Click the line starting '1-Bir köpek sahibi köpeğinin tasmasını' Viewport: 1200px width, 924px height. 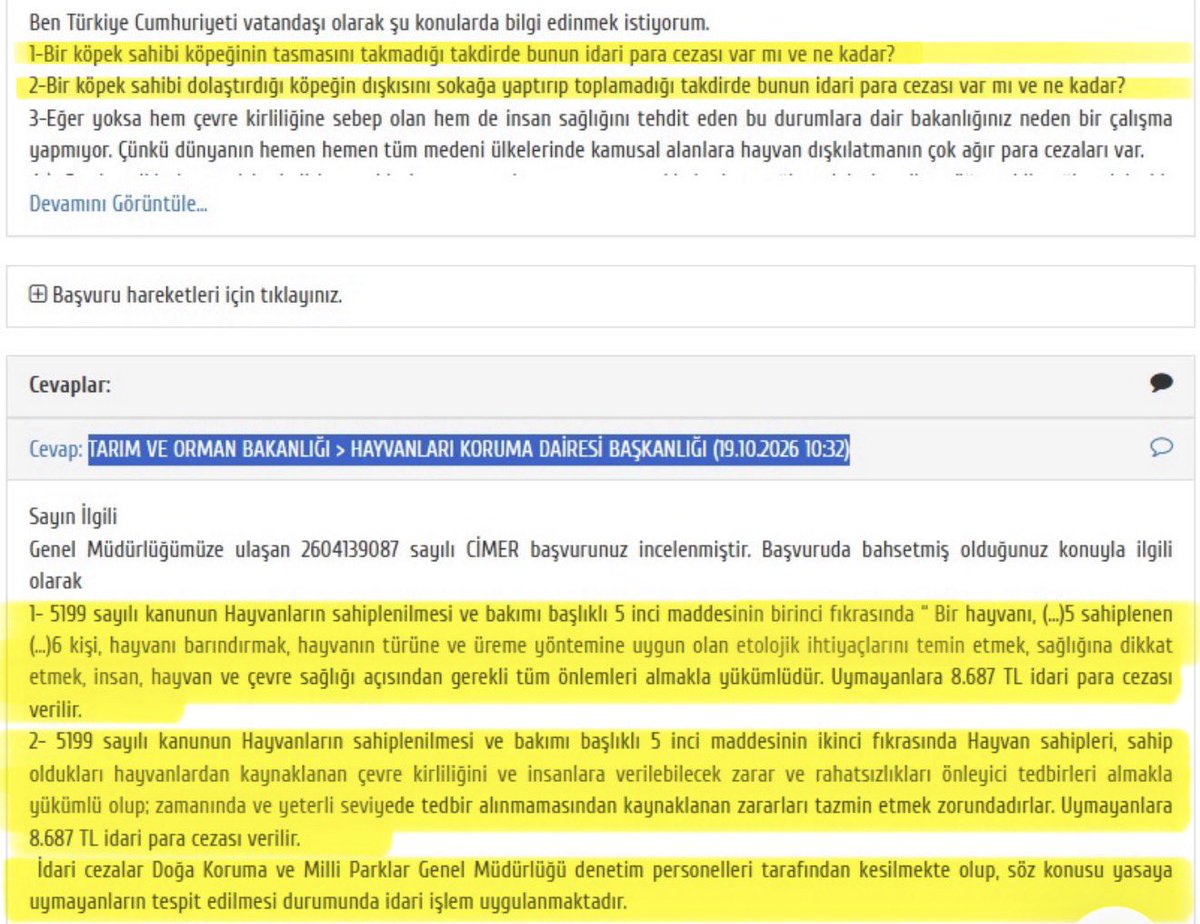pos(462,54)
